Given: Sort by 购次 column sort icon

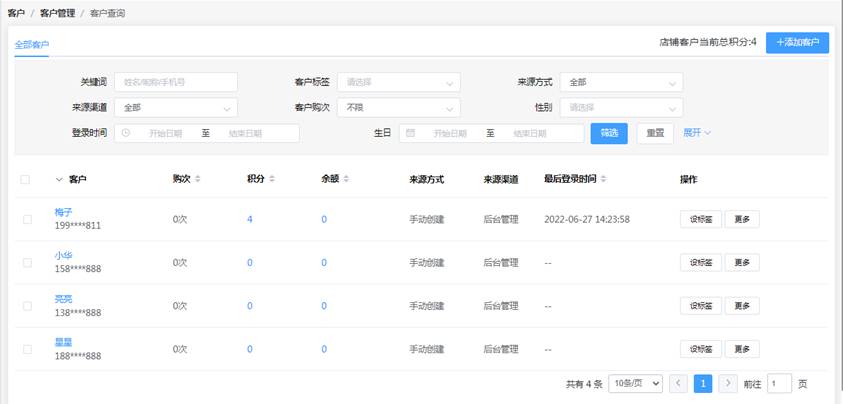Looking at the screenshot, I should (x=197, y=179).
